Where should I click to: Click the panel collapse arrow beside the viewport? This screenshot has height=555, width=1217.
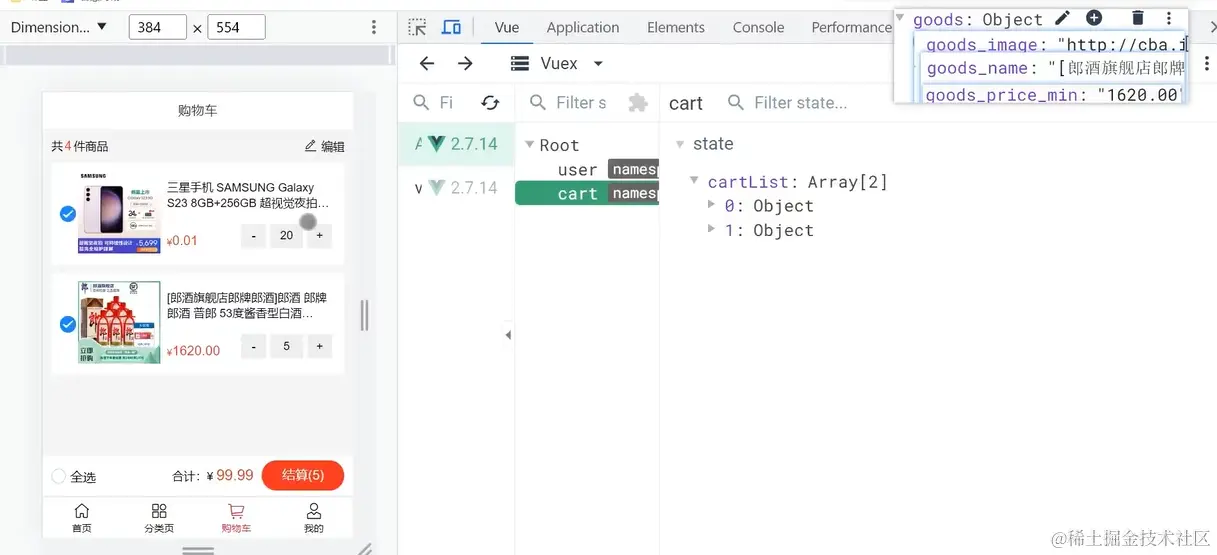(508, 335)
